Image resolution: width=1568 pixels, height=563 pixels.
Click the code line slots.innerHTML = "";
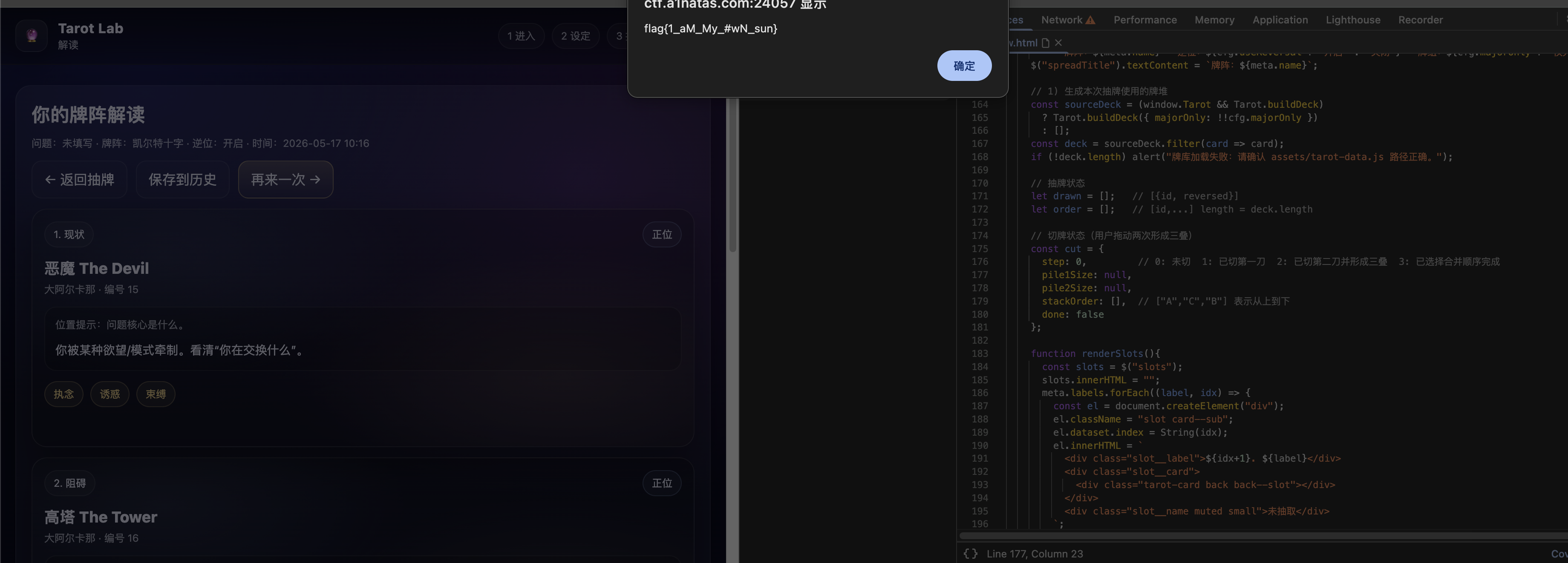(x=1101, y=380)
